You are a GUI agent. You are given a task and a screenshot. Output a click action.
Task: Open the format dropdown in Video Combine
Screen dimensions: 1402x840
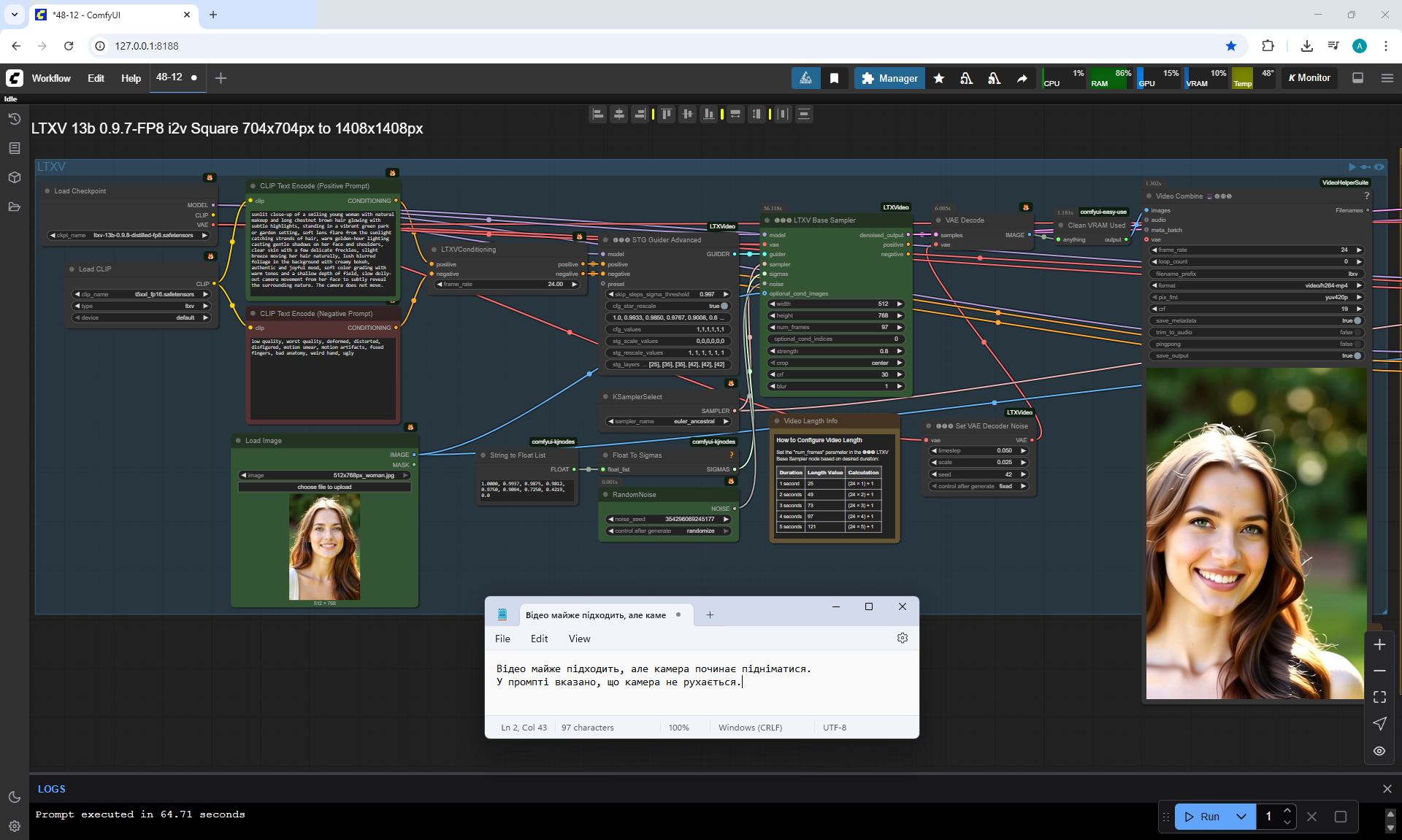pyautogui.click(x=1256, y=285)
